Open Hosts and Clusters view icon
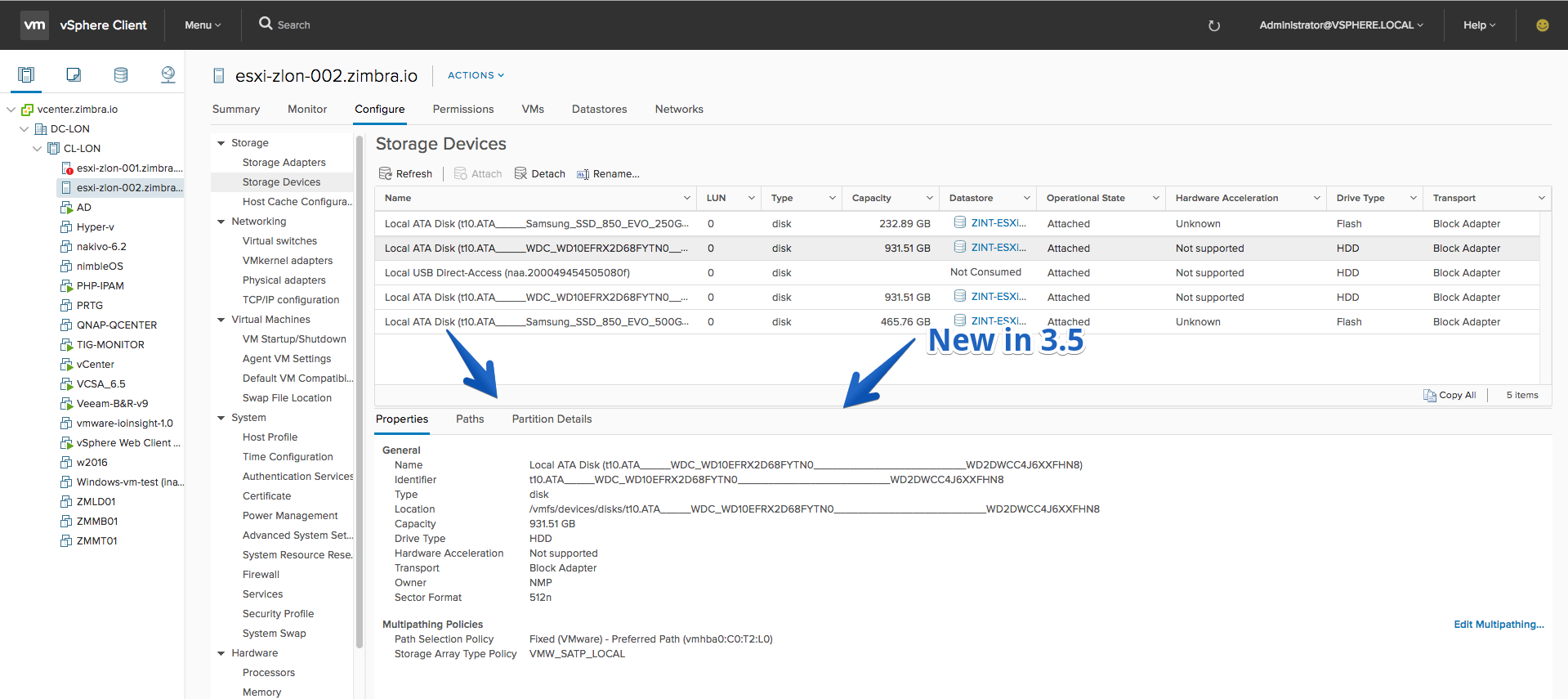The width and height of the screenshot is (1568, 699). pyautogui.click(x=26, y=75)
